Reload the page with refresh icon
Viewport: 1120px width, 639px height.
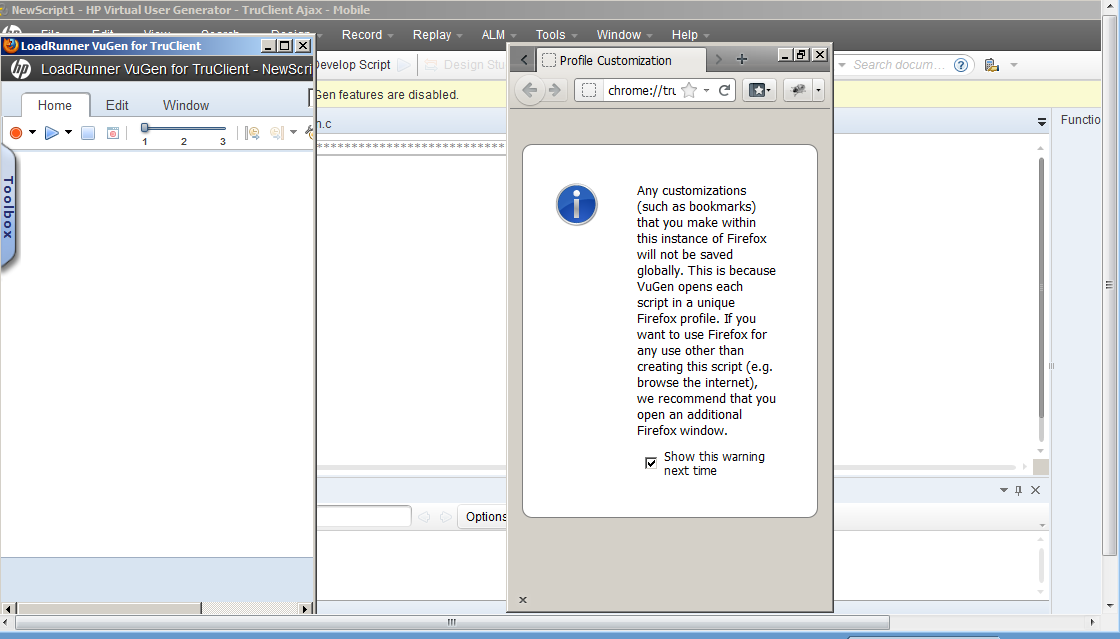click(x=724, y=90)
